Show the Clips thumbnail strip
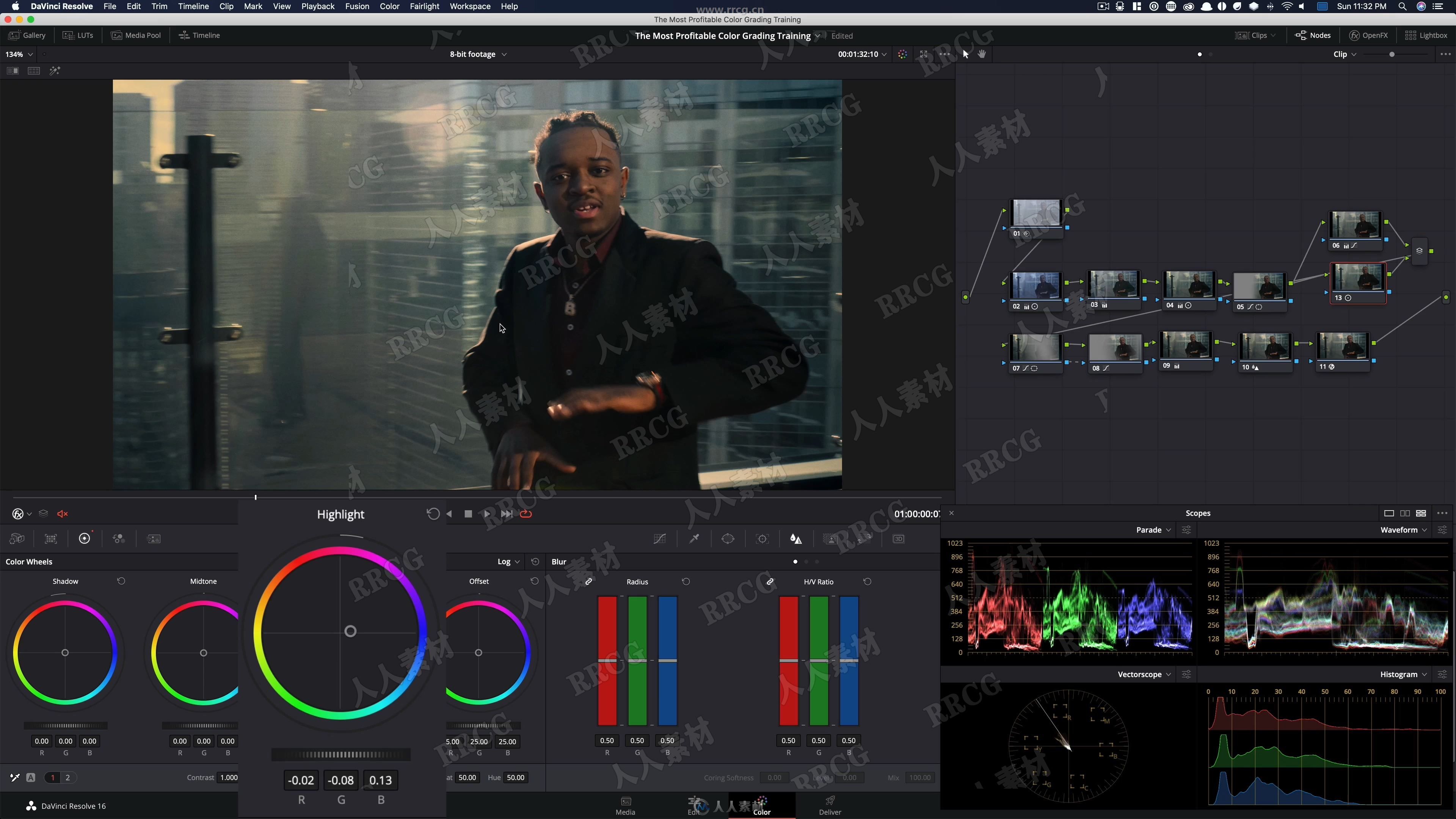Image resolution: width=1456 pixels, height=819 pixels. [1255, 35]
